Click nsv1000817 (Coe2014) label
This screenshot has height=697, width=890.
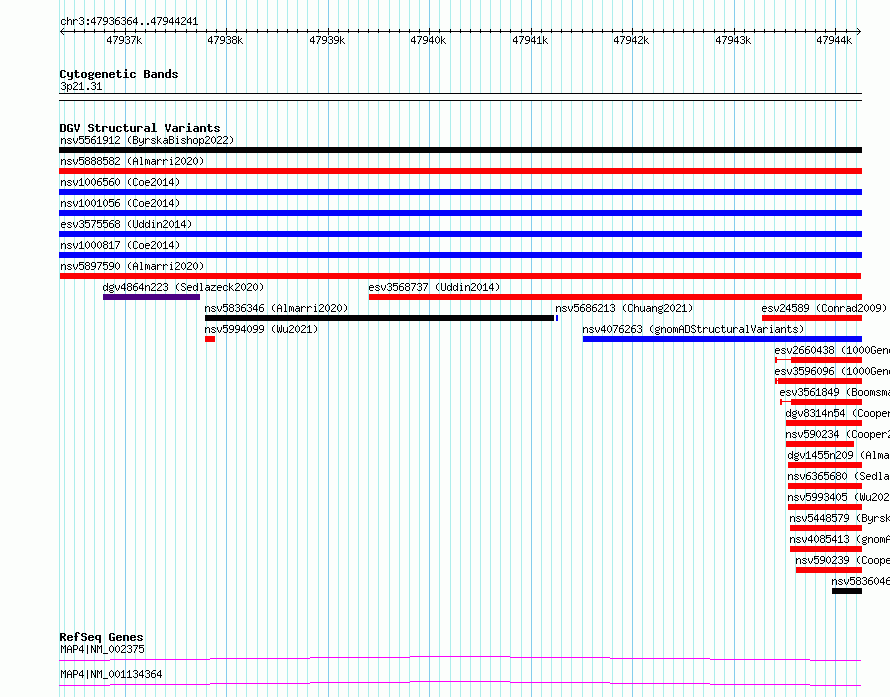pyautogui.click(x=120, y=245)
